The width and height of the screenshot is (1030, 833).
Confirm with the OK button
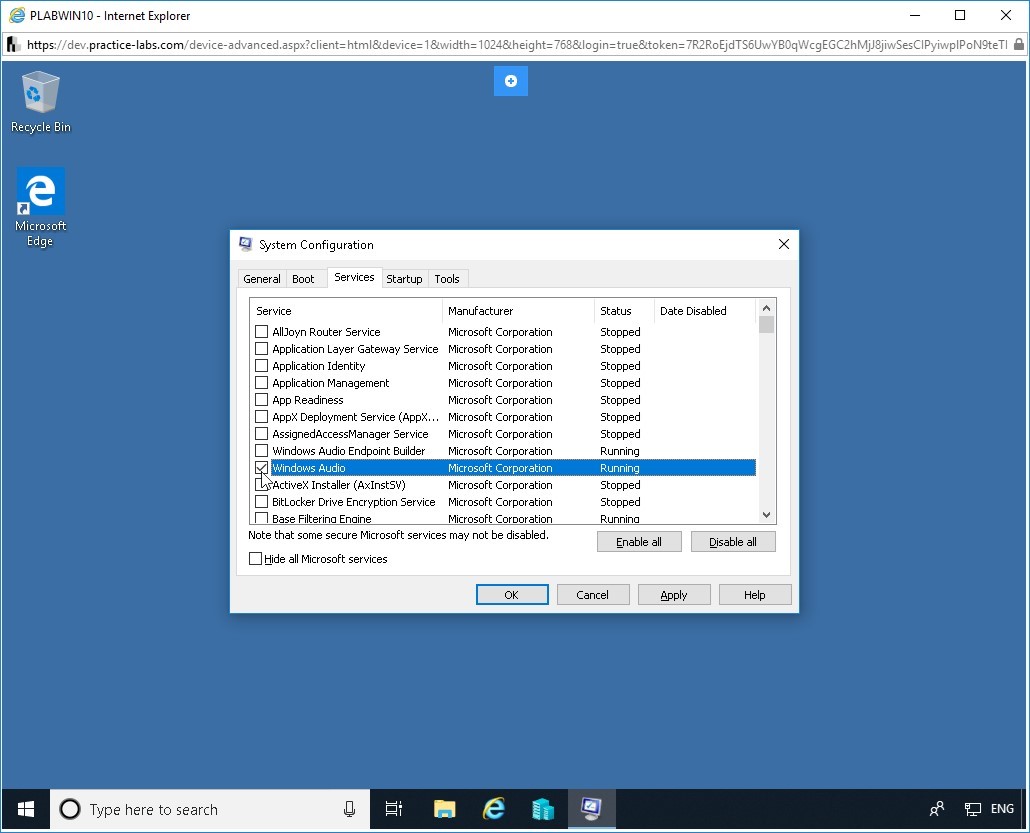pos(512,595)
